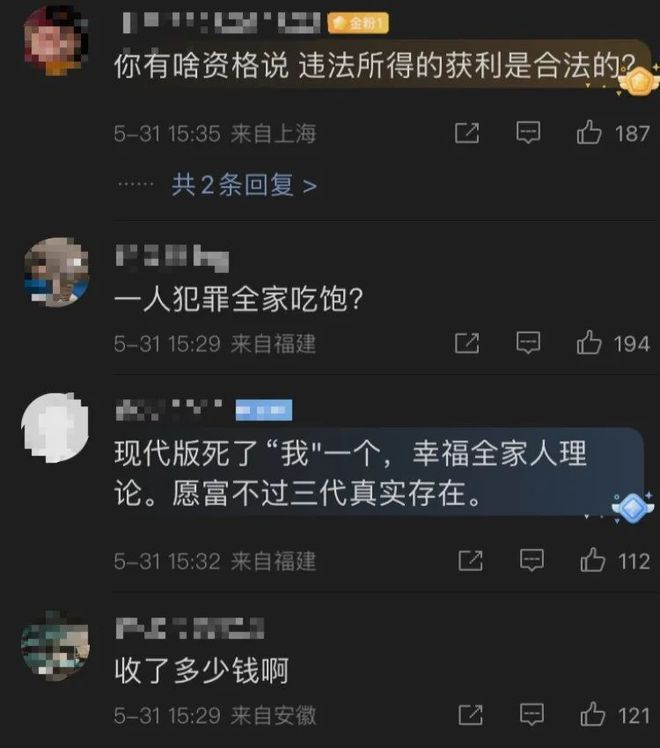The width and height of the screenshot is (660, 748).
Task: Like the 收了多少钱啊 comment
Action: point(592,714)
